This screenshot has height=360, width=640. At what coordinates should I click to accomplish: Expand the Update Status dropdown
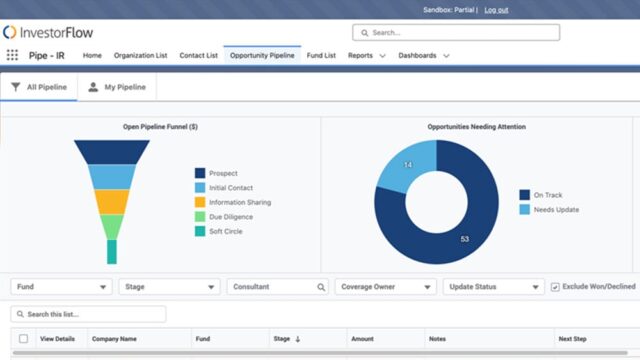pyautogui.click(x=493, y=287)
